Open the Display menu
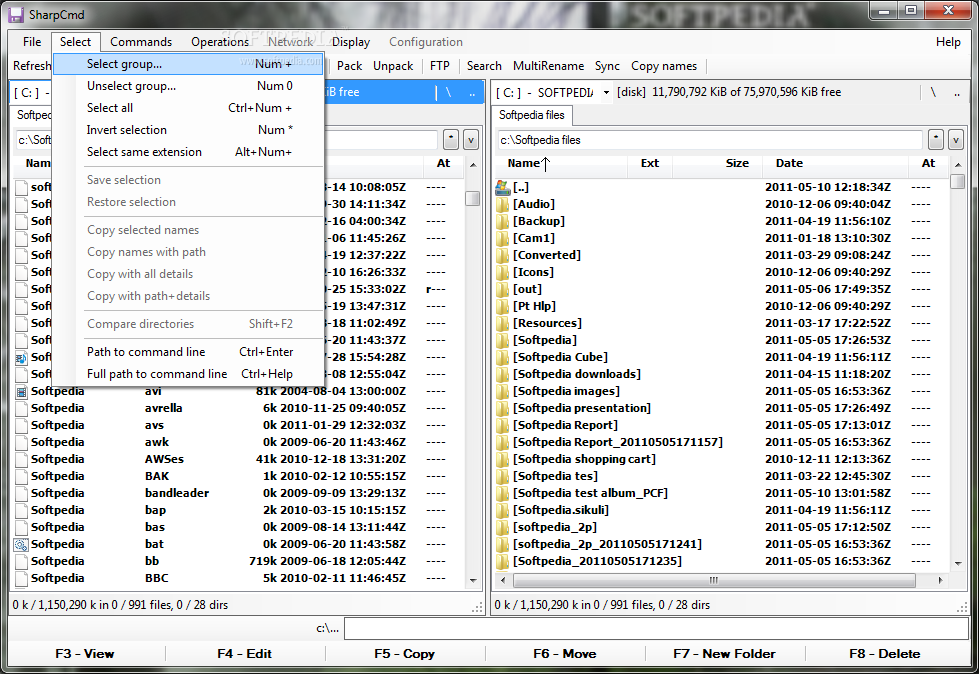The width and height of the screenshot is (979, 674). coord(351,42)
